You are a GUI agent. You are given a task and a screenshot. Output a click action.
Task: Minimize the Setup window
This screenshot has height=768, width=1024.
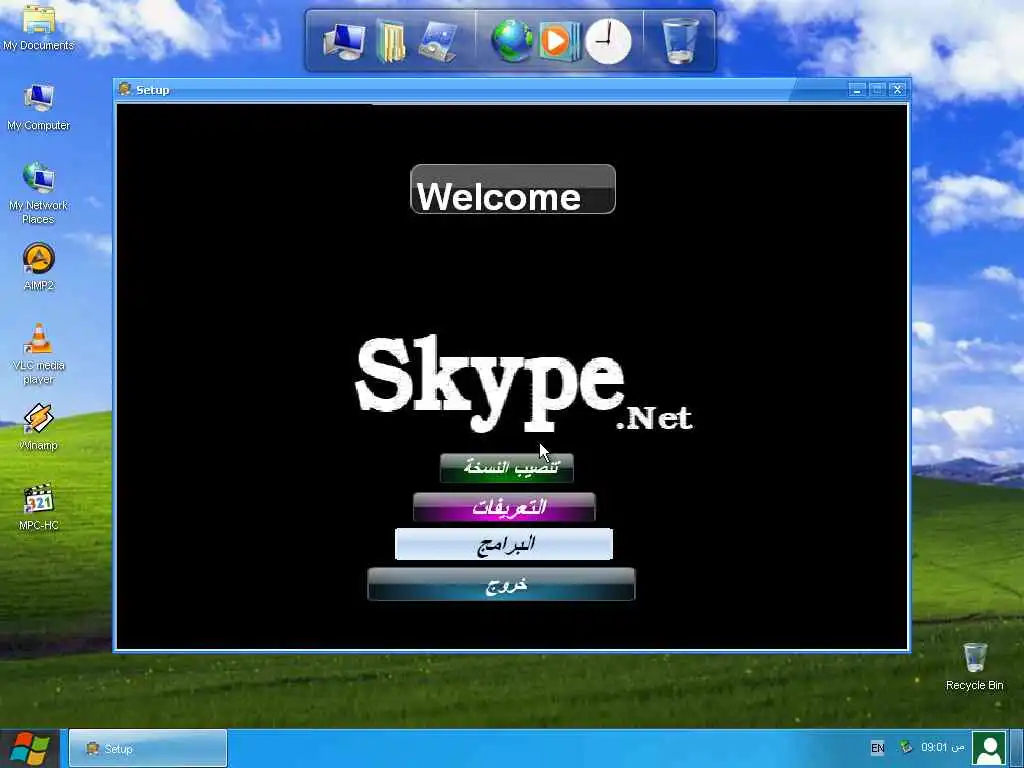pos(857,89)
